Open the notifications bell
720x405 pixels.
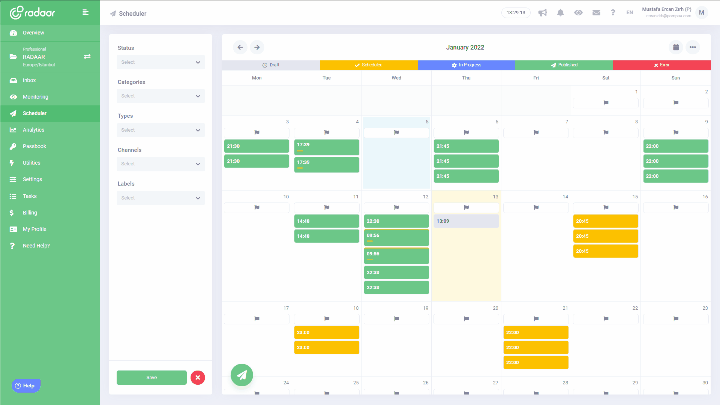tap(560, 13)
